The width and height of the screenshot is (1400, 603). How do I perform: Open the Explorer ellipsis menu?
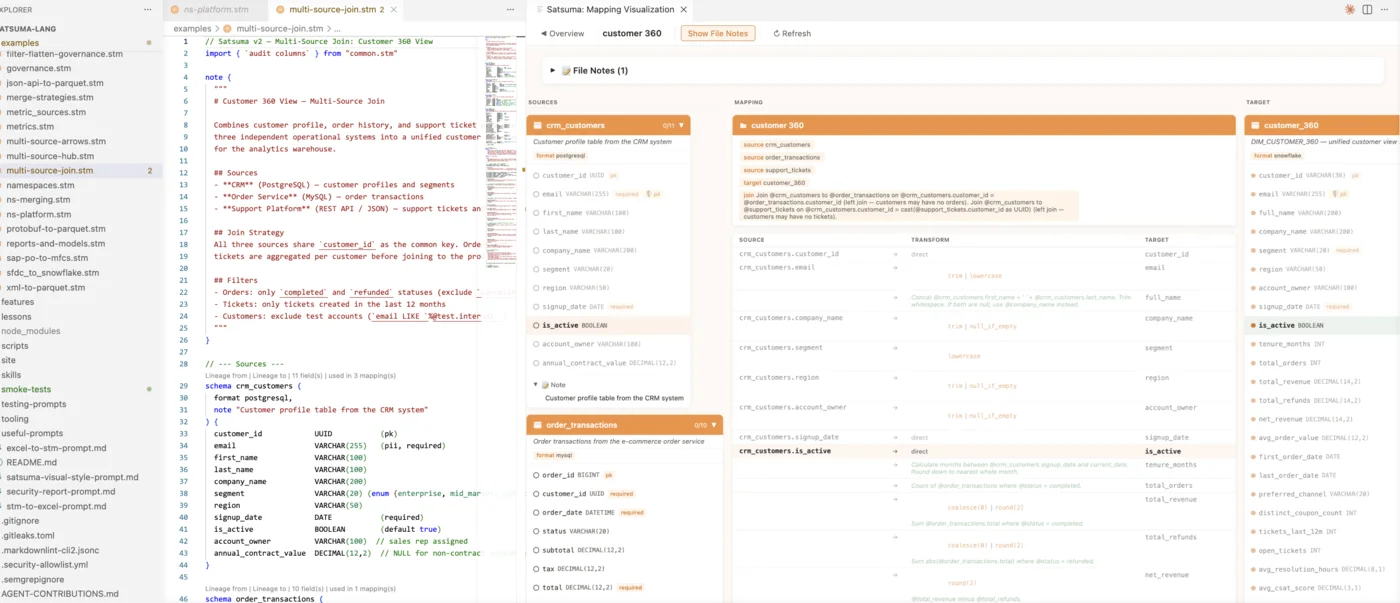click(x=147, y=9)
